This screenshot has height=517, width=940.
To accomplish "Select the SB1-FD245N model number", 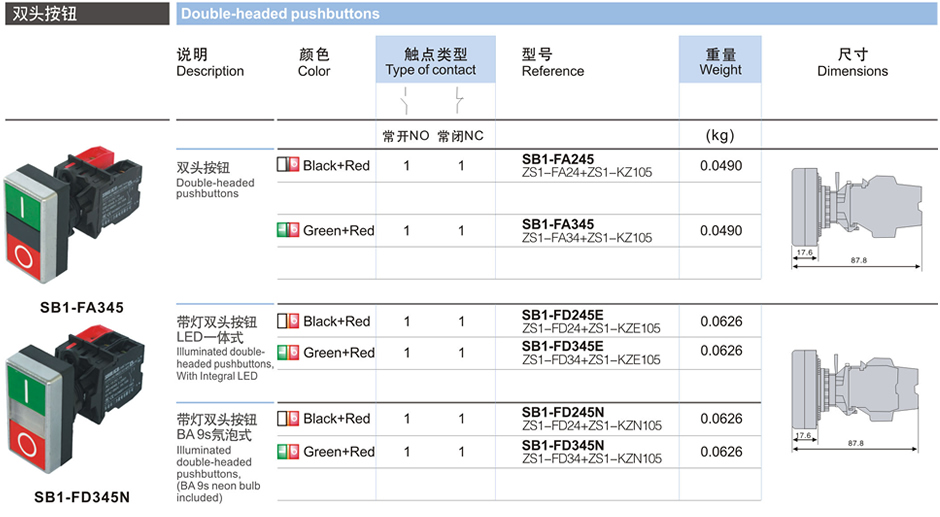I will point(562,412).
